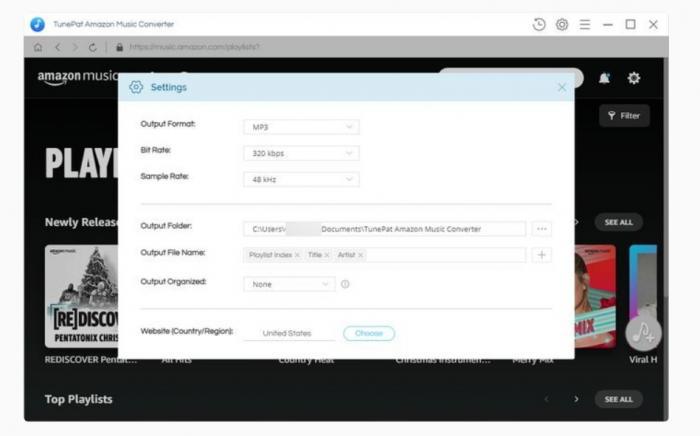Viewport: 700px width, 436px height.
Task: Click Choose button for country region
Action: [369, 333]
